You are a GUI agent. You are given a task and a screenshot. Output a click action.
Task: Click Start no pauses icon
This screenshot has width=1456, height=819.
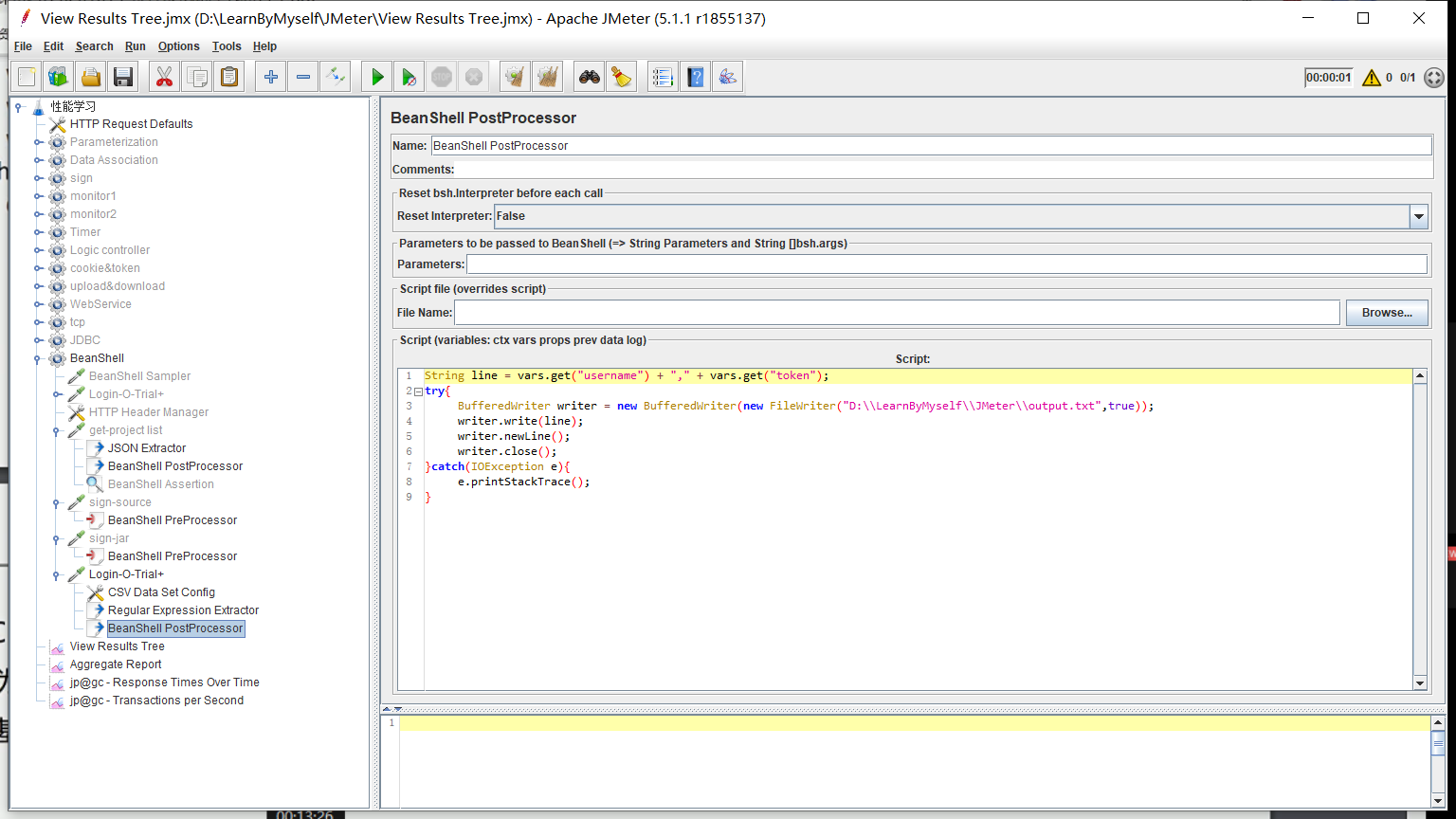click(x=409, y=77)
